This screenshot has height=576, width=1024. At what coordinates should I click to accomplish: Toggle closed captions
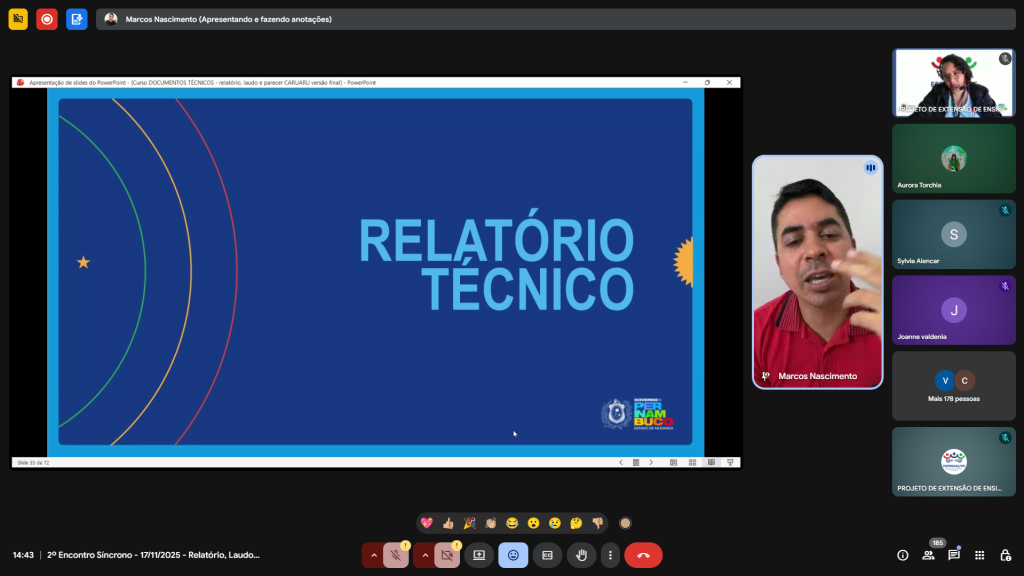coord(547,555)
